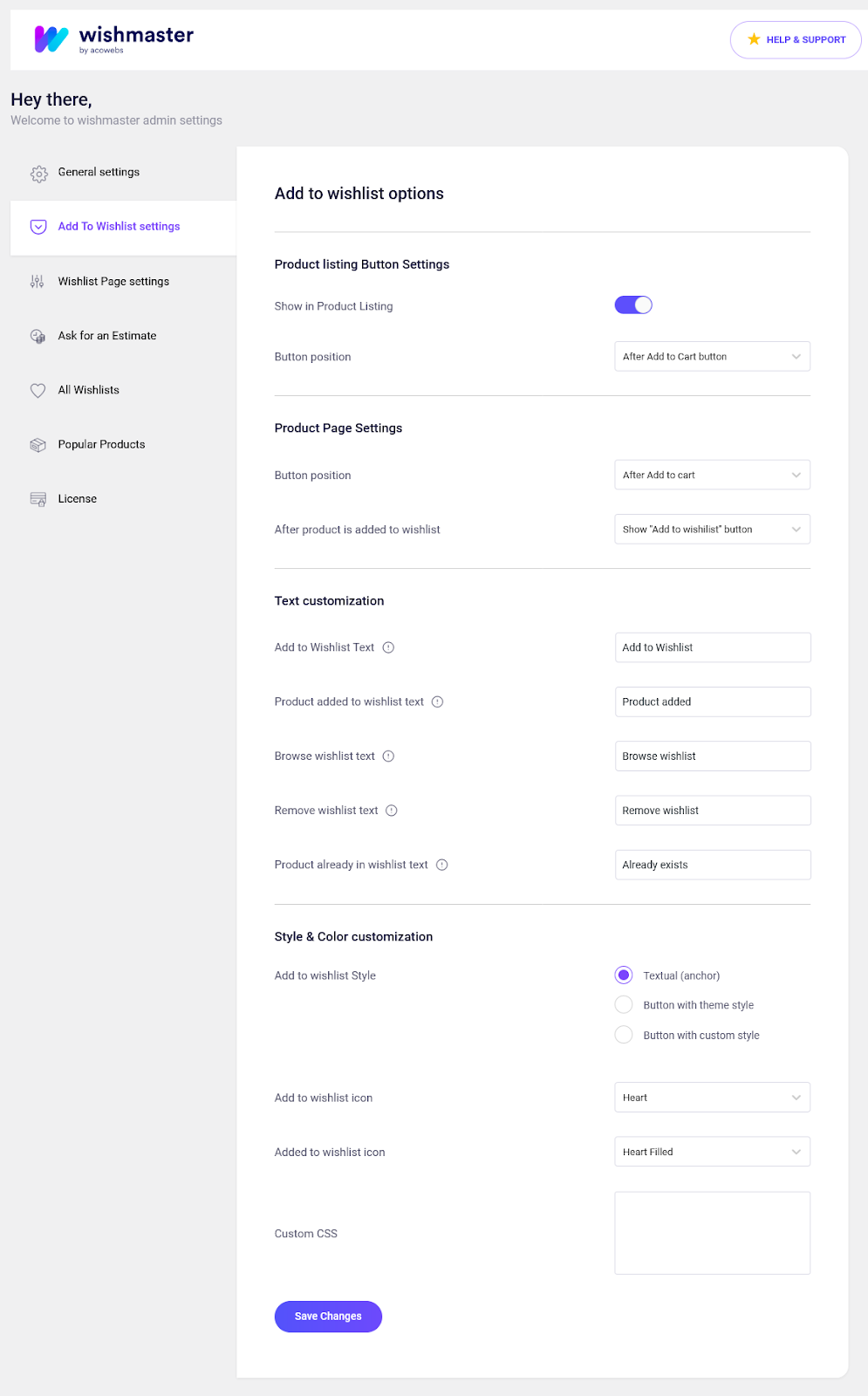
Task: Click the Popular Products box icon
Action: 38,445
